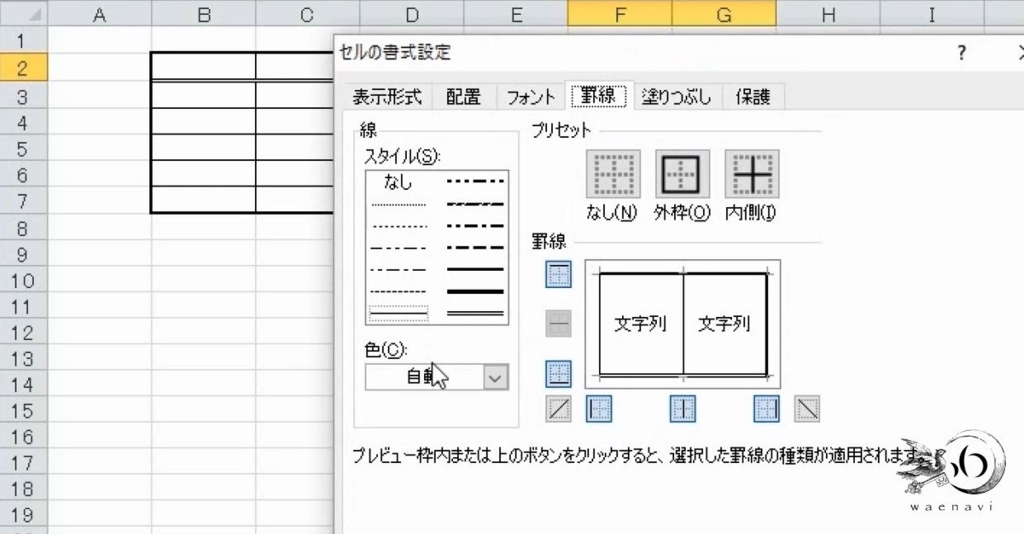Viewport: 1024px width, 534px height.
Task: Toggle the left border button
Action: [x=599, y=409]
